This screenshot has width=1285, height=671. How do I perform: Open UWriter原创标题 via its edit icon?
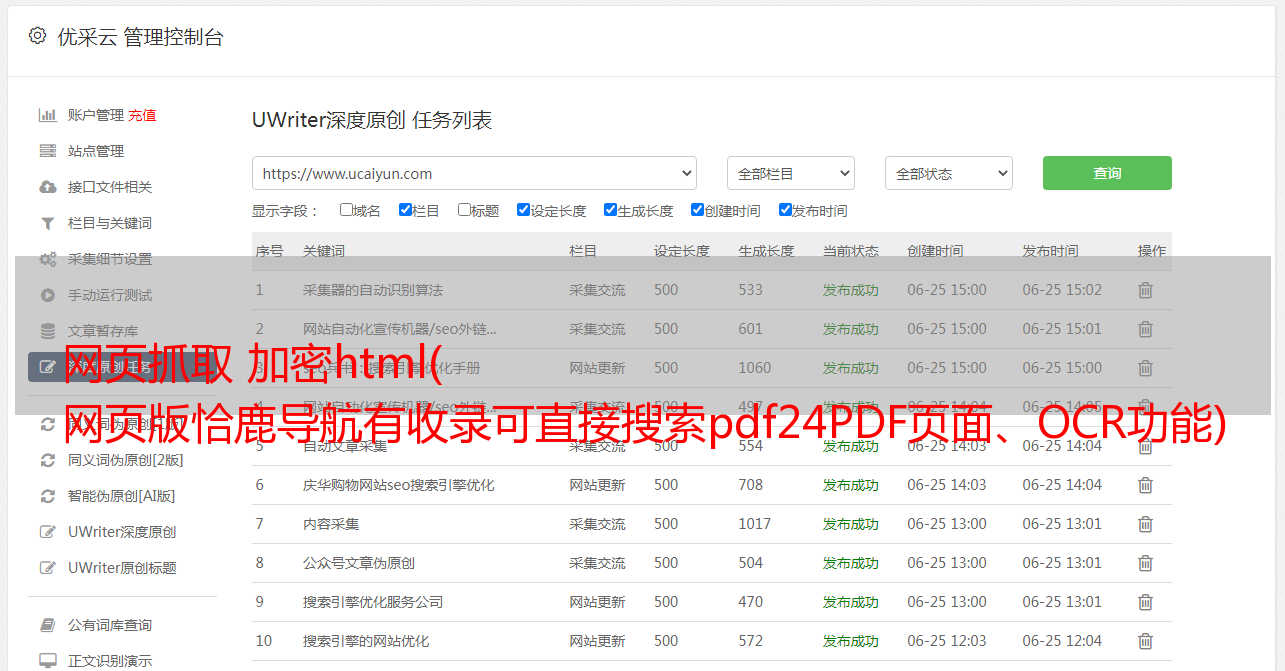(x=47, y=568)
